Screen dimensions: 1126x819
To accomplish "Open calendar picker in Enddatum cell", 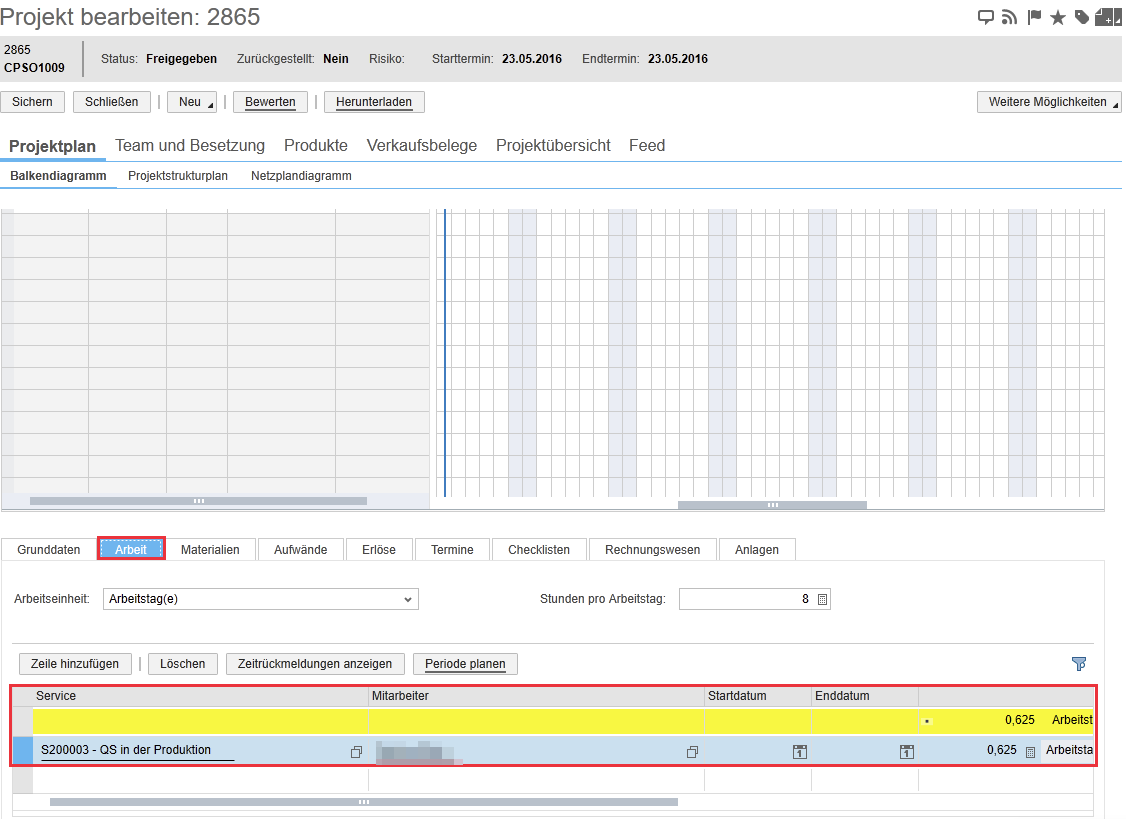I will click(x=907, y=752).
